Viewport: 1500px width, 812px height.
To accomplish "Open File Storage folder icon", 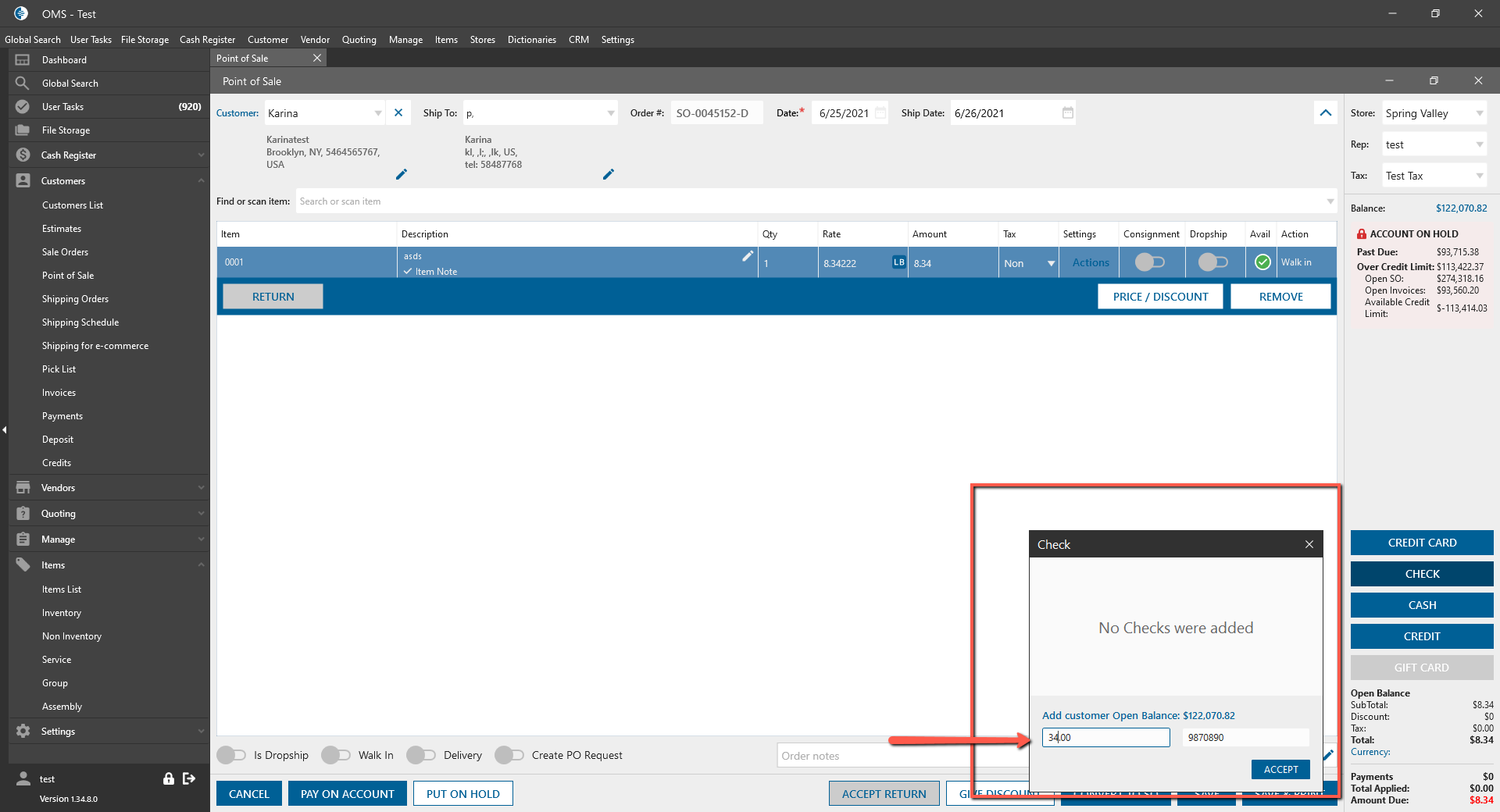I will (x=23, y=130).
